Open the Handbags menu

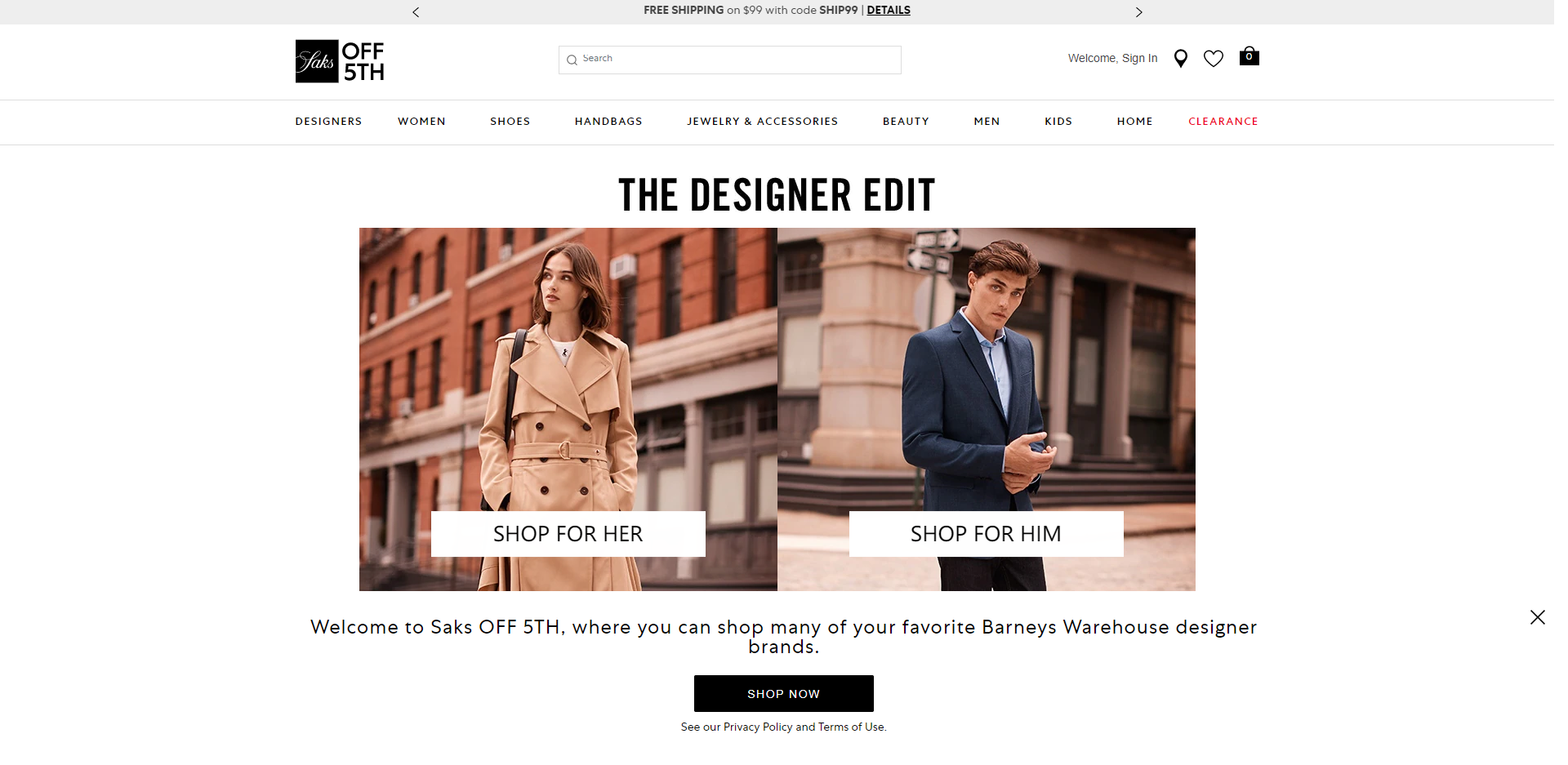coord(608,122)
